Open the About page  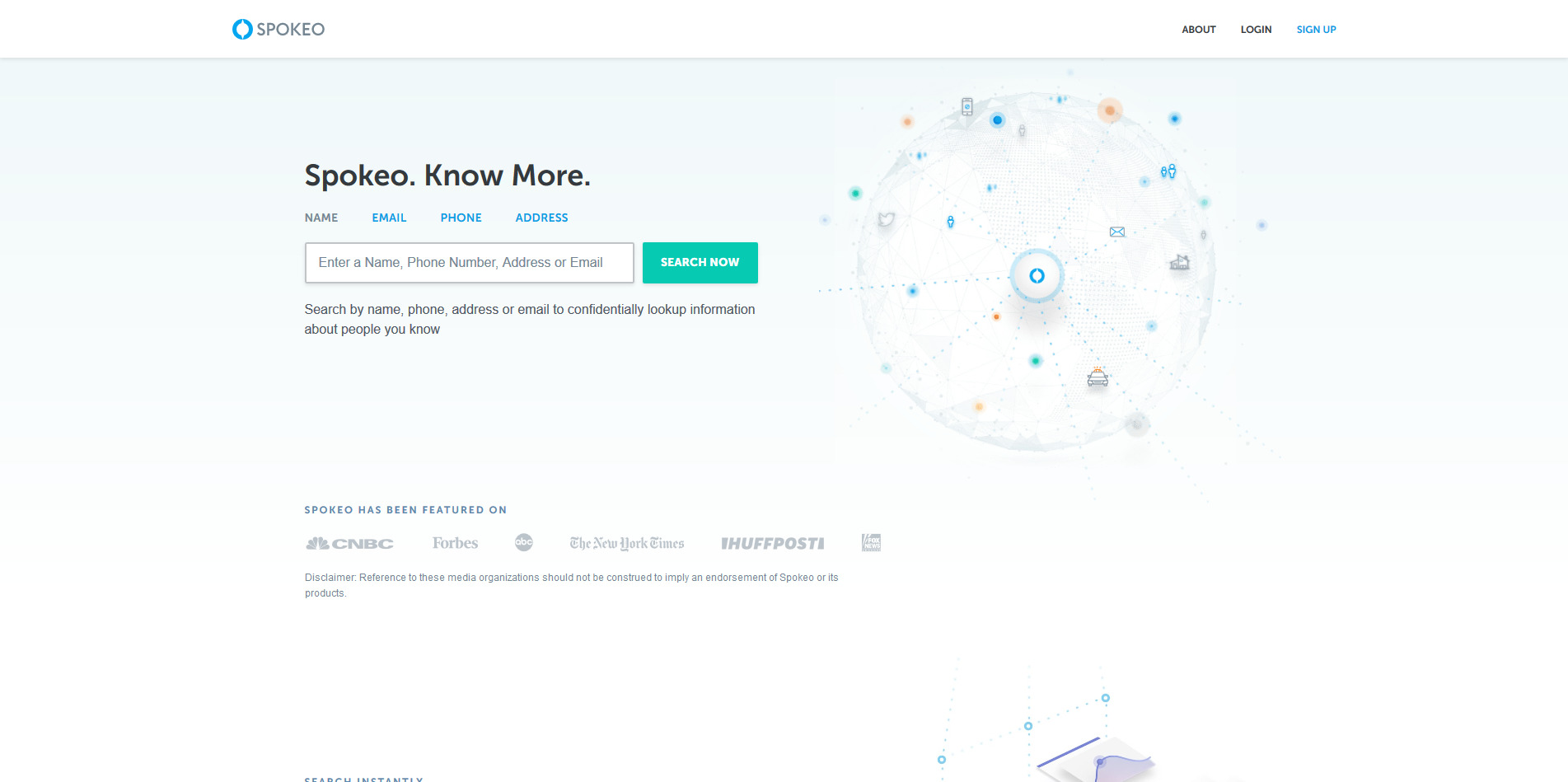(1199, 30)
